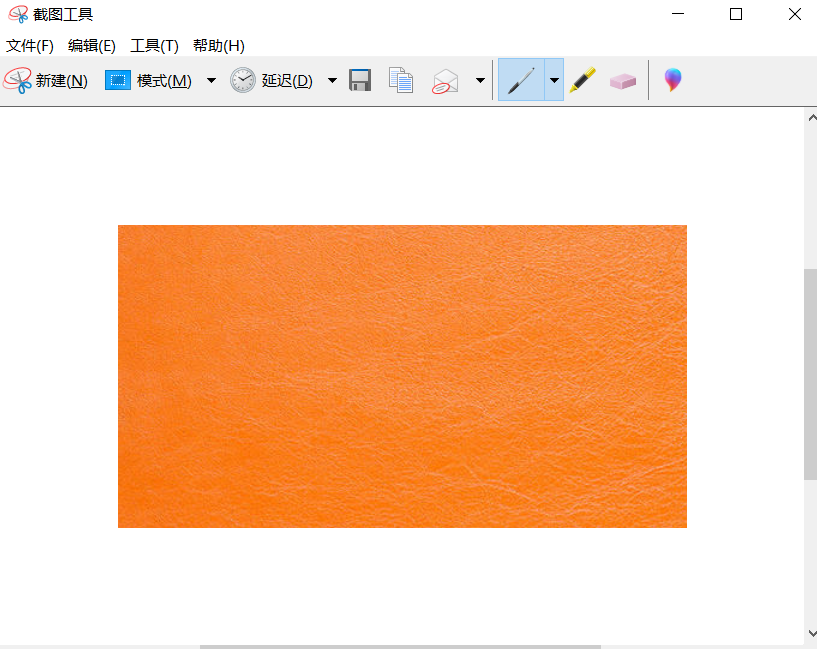Click the Save snip icon
Viewport: 817px width, 649px height.
coord(359,79)
